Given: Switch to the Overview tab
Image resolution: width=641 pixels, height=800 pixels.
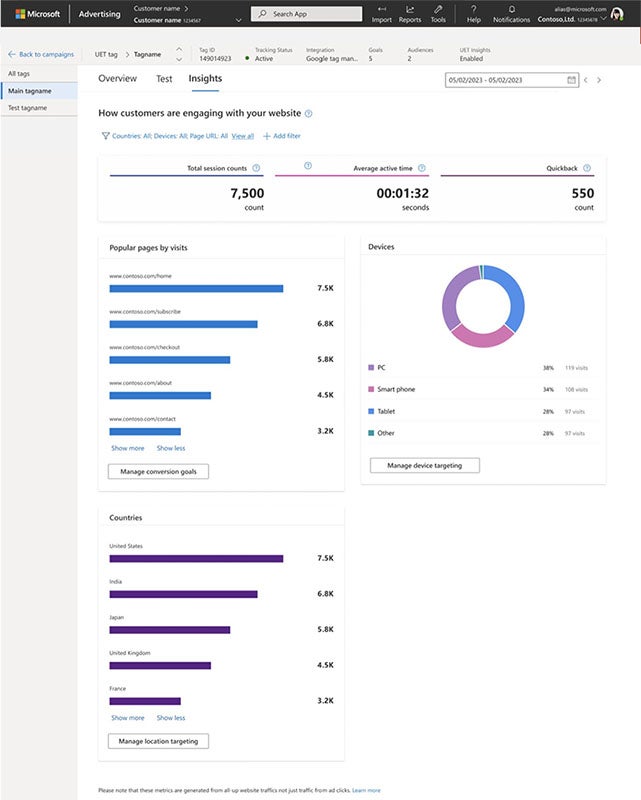Looking at the screenshot, I should click(118, 79).
